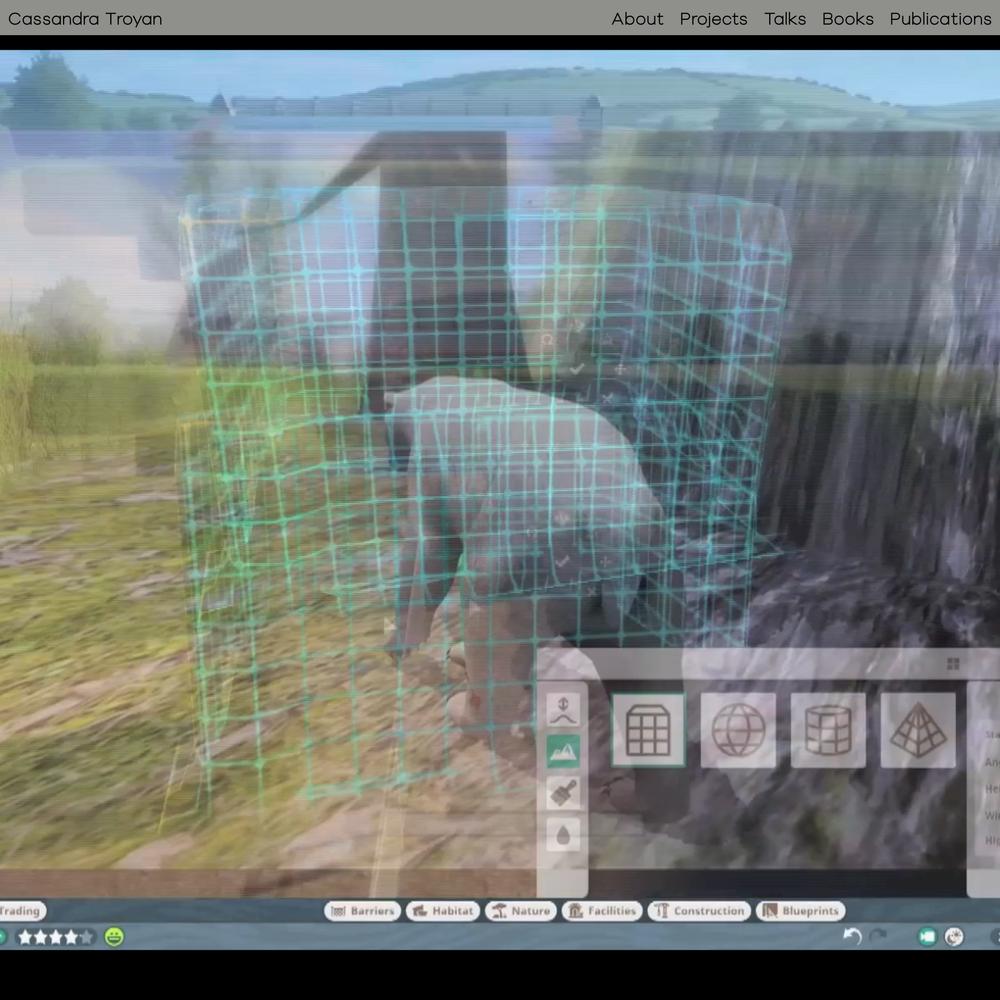Screen dimensions: 1000x1000
Task: Open the Publications page
Action: pyautogui.click(x=940, y=18)
